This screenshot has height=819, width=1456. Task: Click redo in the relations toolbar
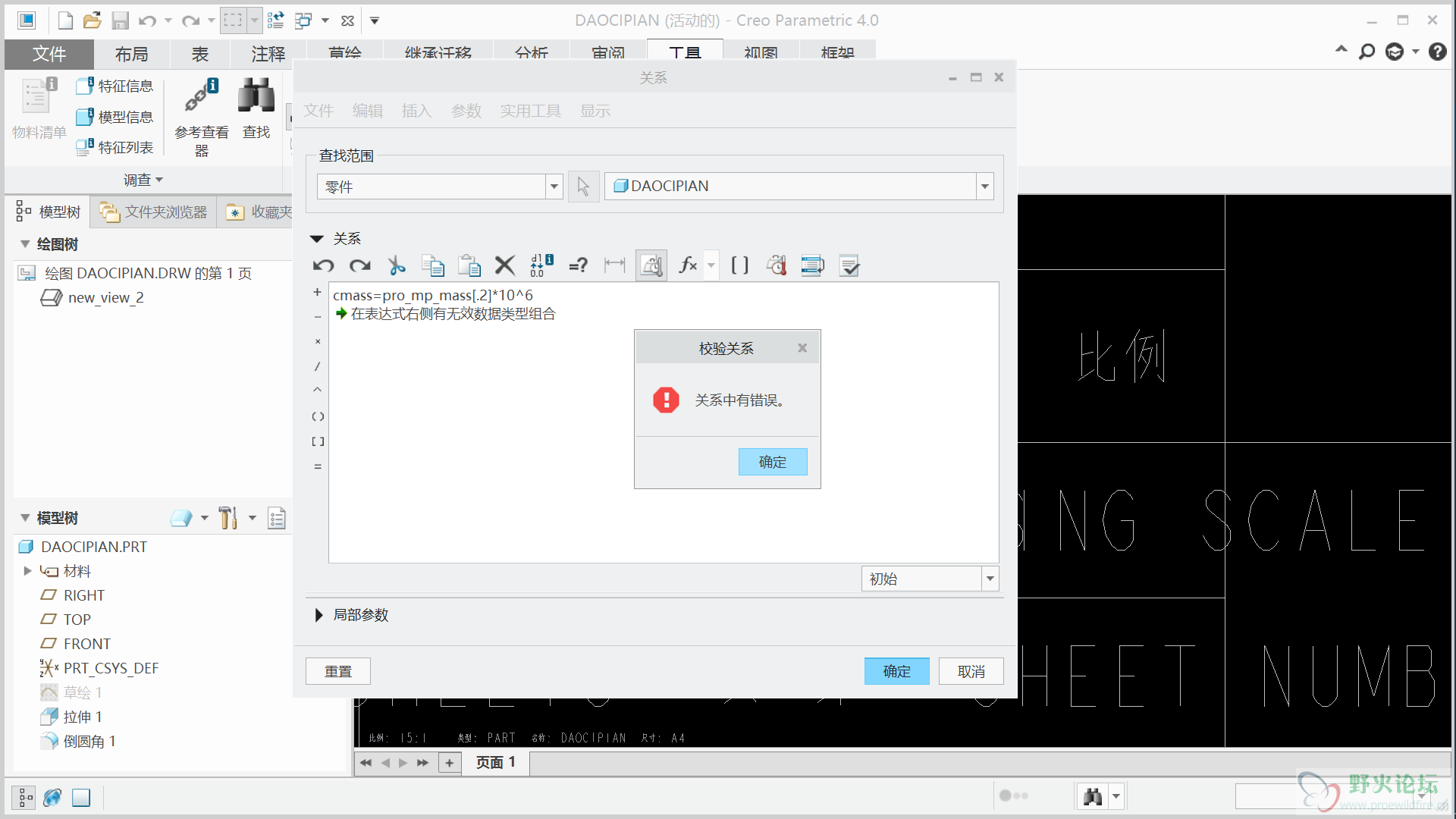[x=360, y=265]
